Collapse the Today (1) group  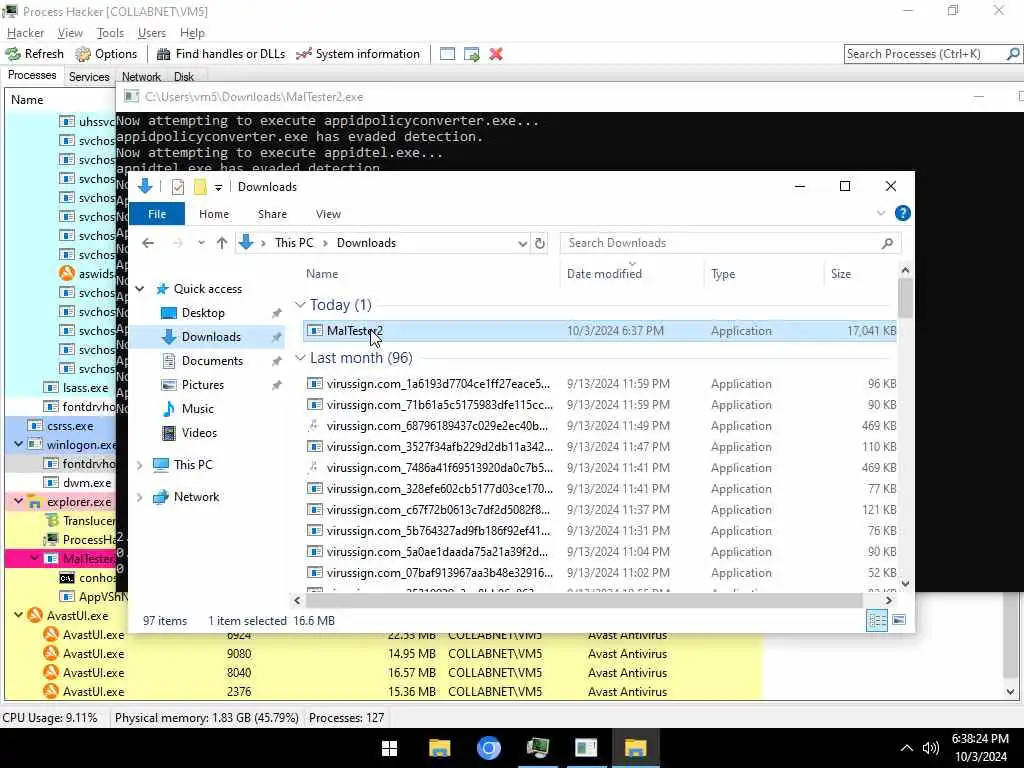click(300, 305)
